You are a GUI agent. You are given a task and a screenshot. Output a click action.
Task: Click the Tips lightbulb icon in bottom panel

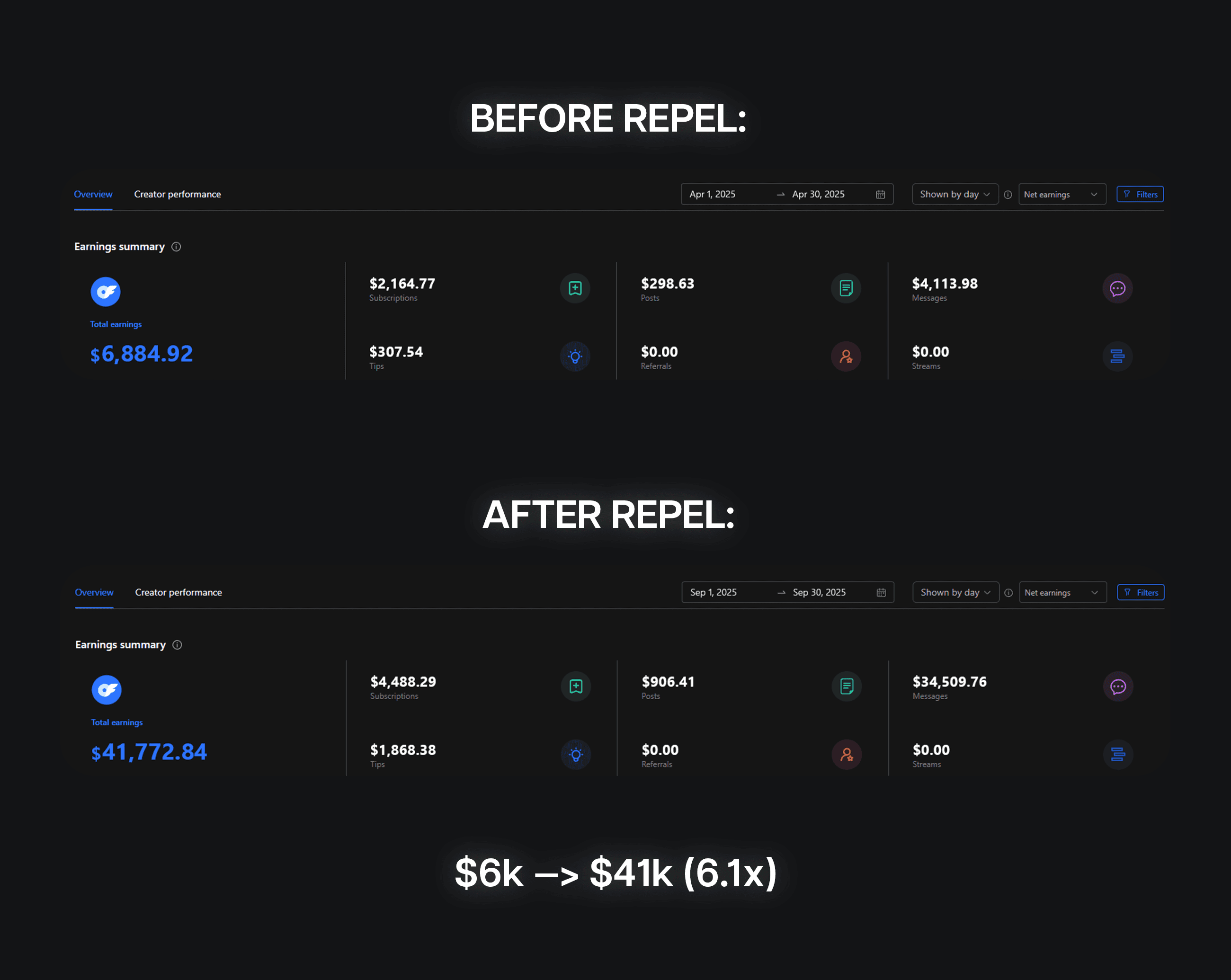coord(576,755)
